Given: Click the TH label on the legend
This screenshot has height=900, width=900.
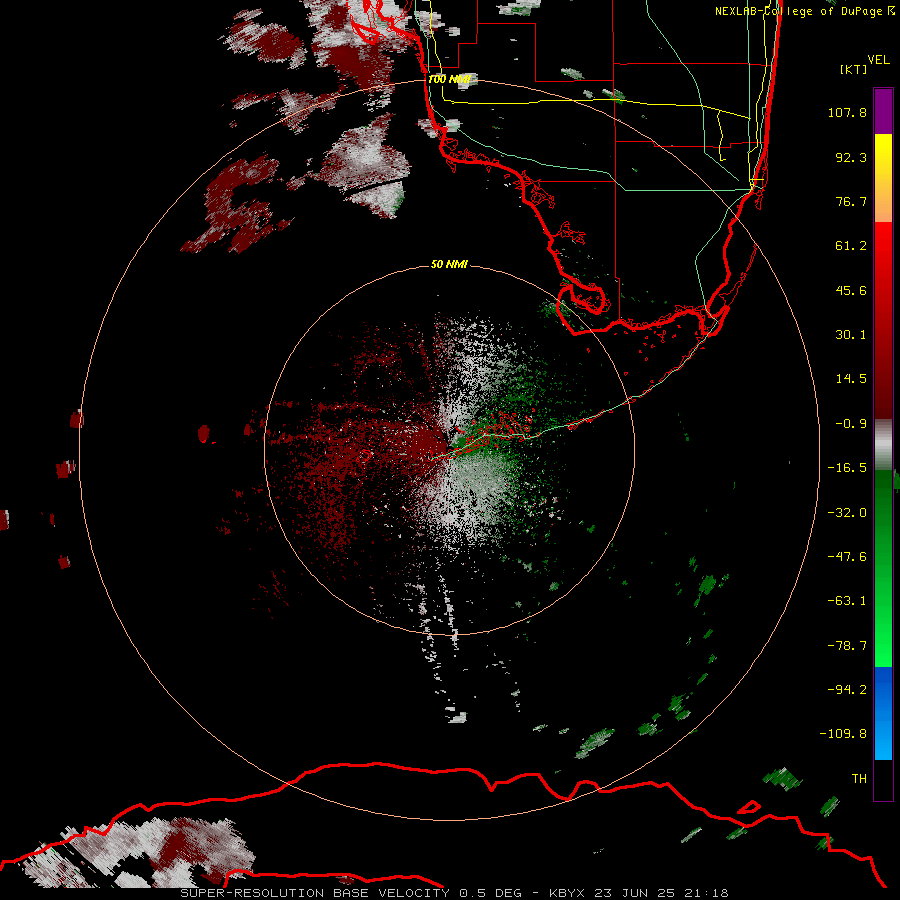Looking at the screenshot, I should pos(859,779).
